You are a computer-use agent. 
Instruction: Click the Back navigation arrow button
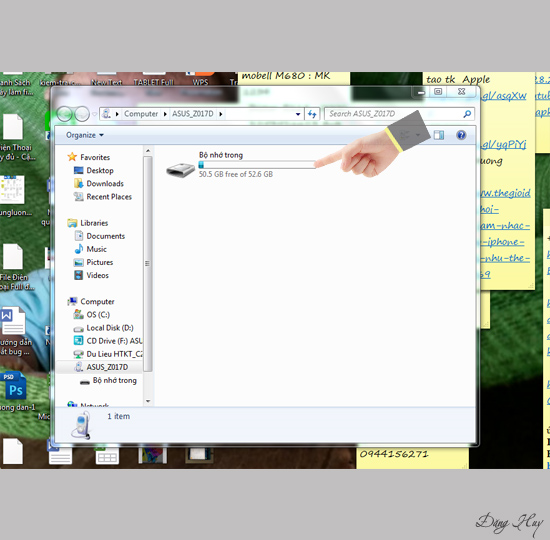65,114
